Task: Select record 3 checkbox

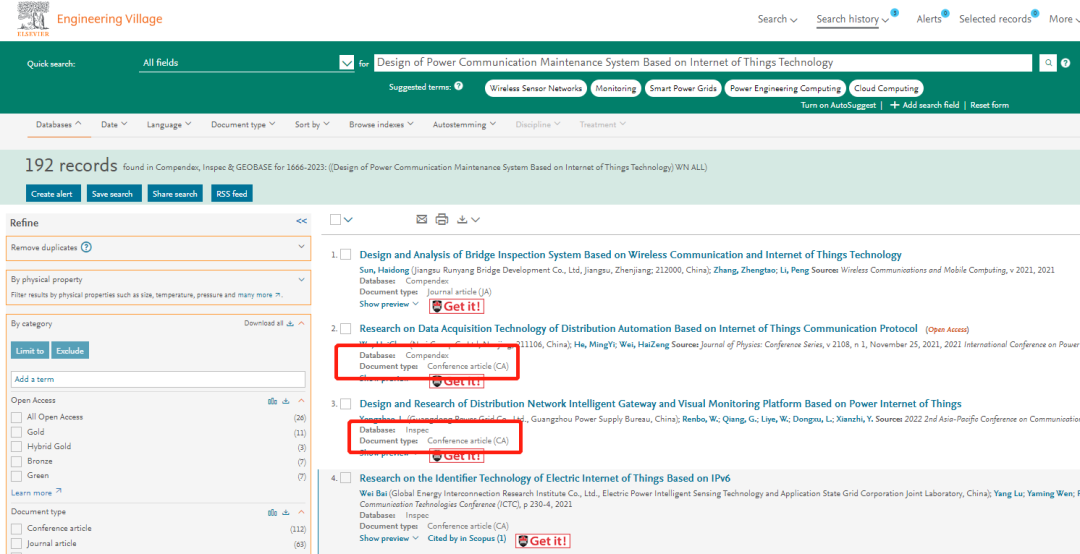Action: pyautogui.click(x=346, y=404)
